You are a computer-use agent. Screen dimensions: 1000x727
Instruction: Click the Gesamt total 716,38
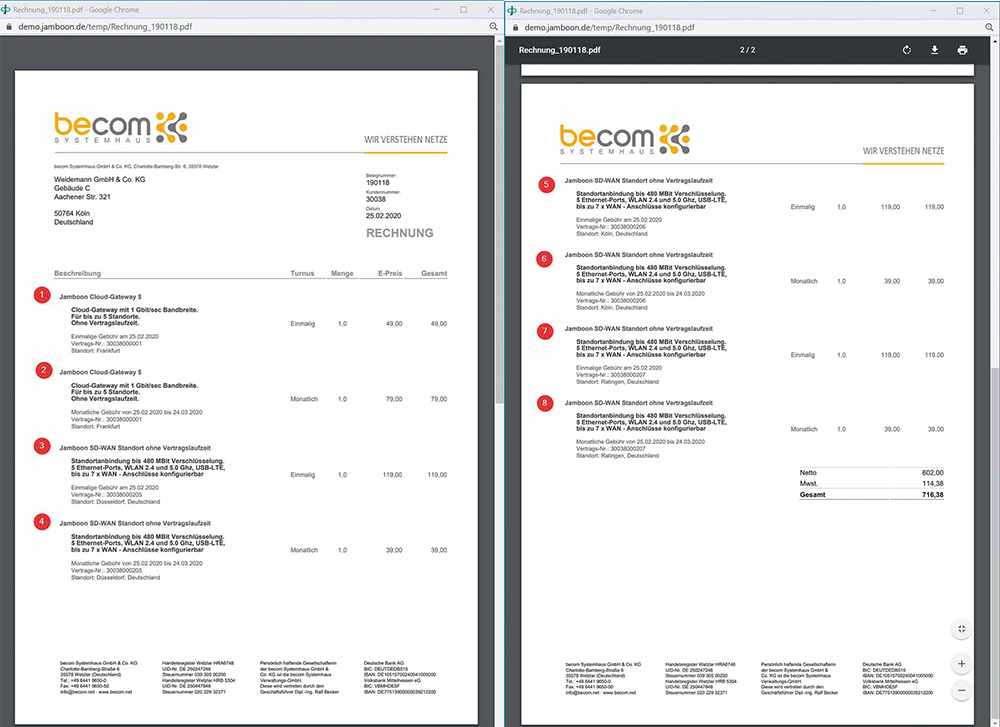tap(932, 495)
